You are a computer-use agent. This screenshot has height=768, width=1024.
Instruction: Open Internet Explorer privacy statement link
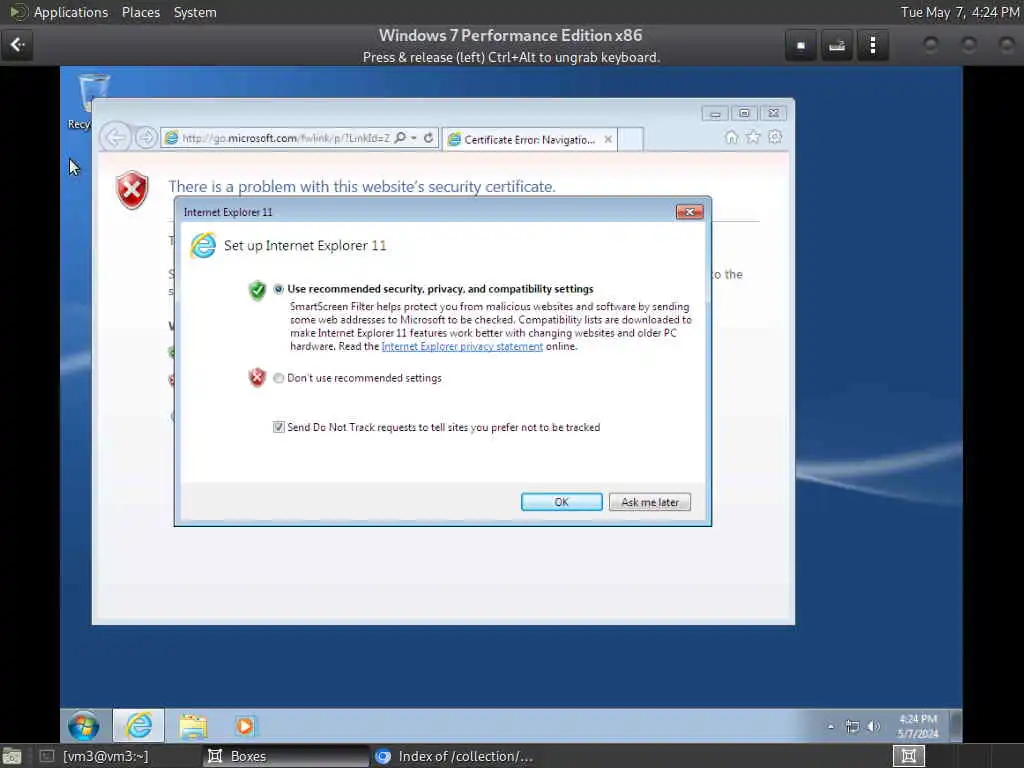462,346
